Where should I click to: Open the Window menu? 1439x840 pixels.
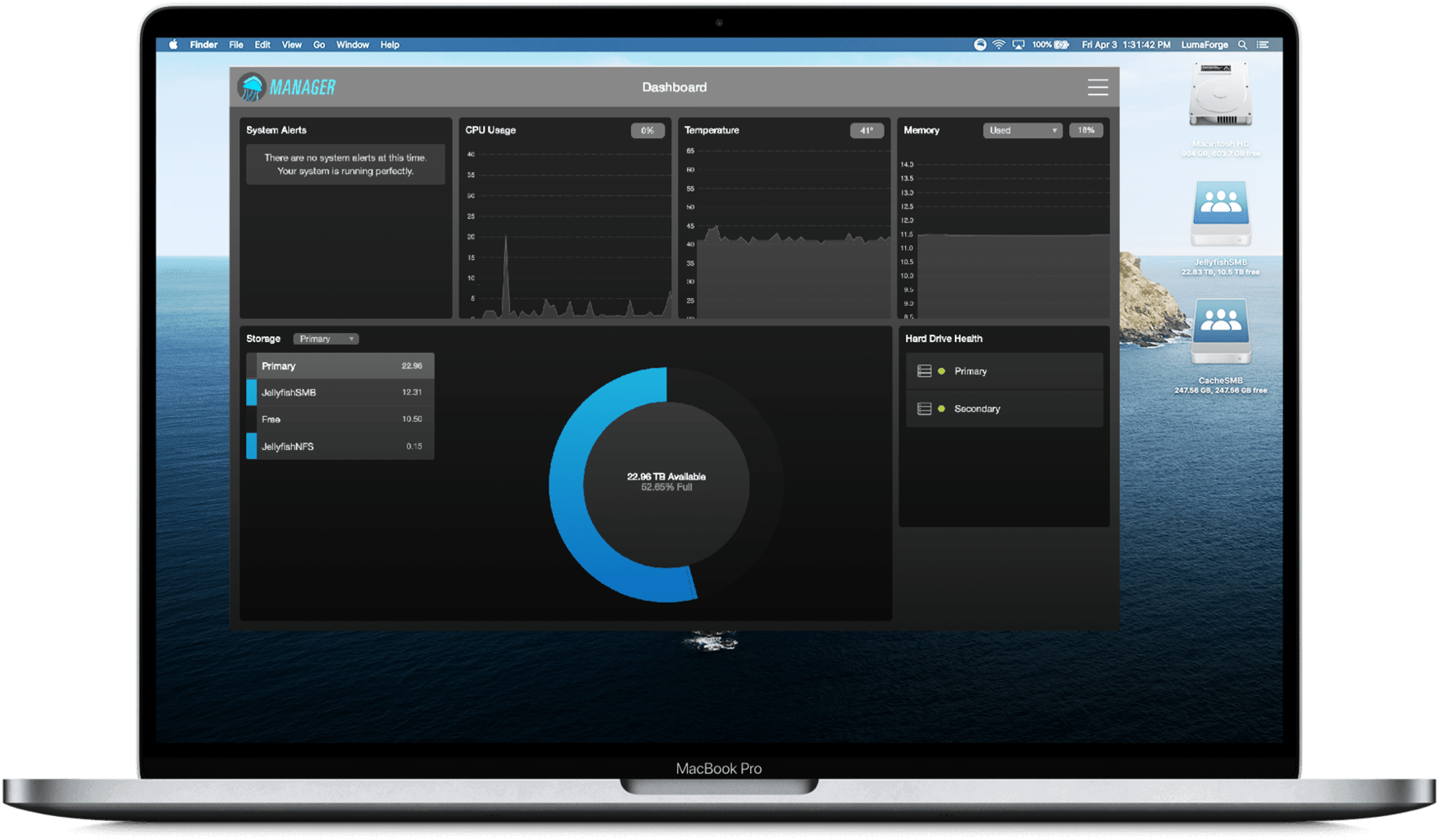click(352, 44)
